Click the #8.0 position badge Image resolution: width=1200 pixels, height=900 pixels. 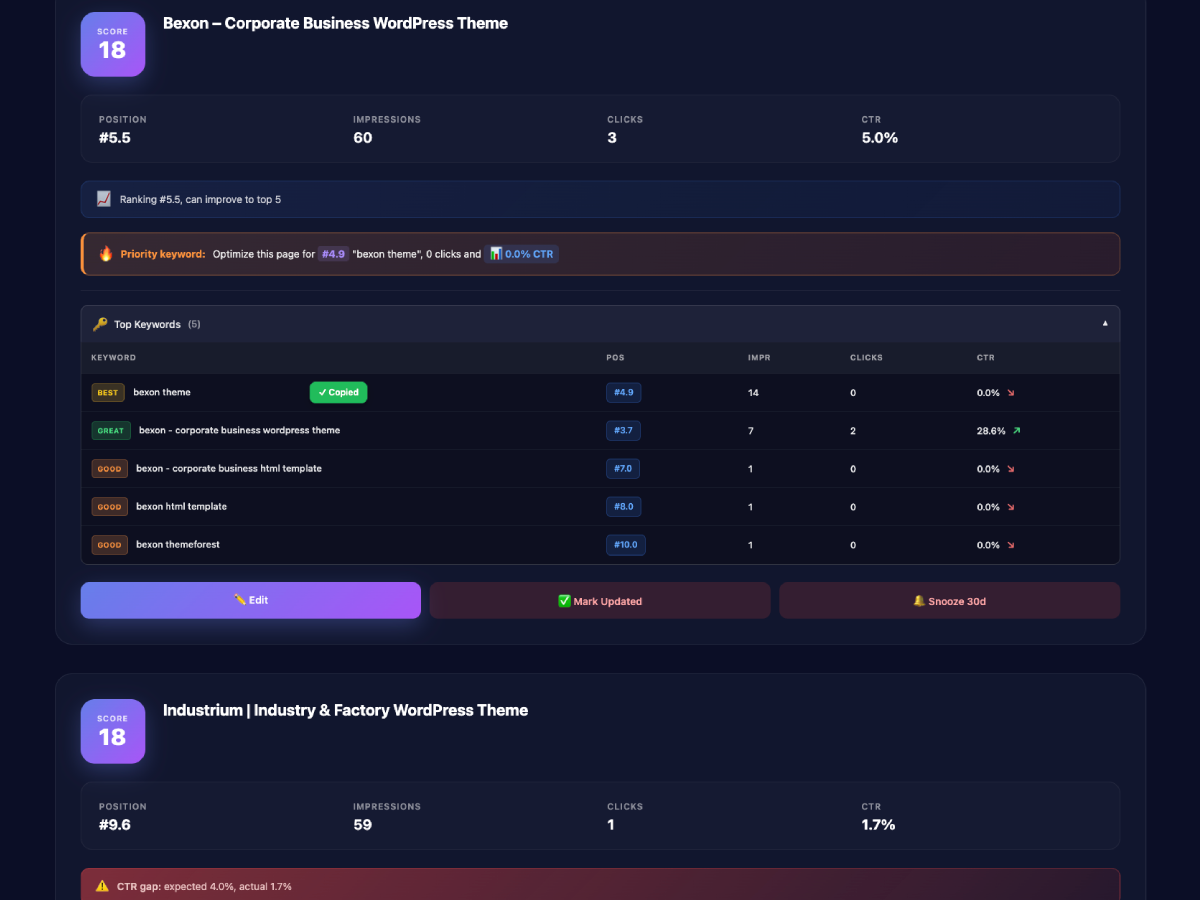pos(623,507)
